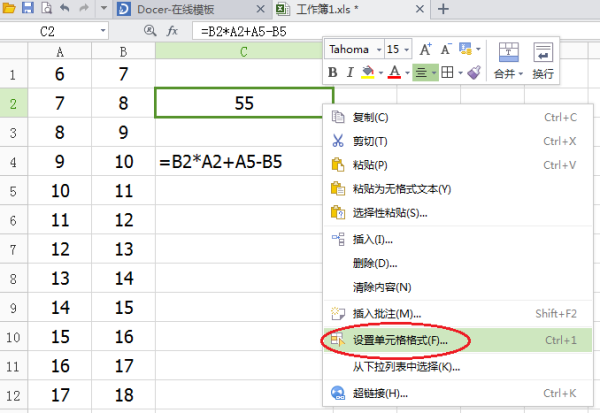Click the decrease font size icon

click(x=445, y=49)
